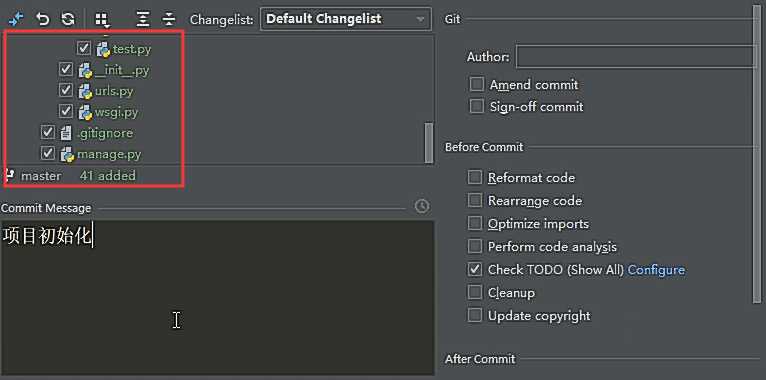
Task: Click the Refresh changes icon
Action: coord(68,20)
